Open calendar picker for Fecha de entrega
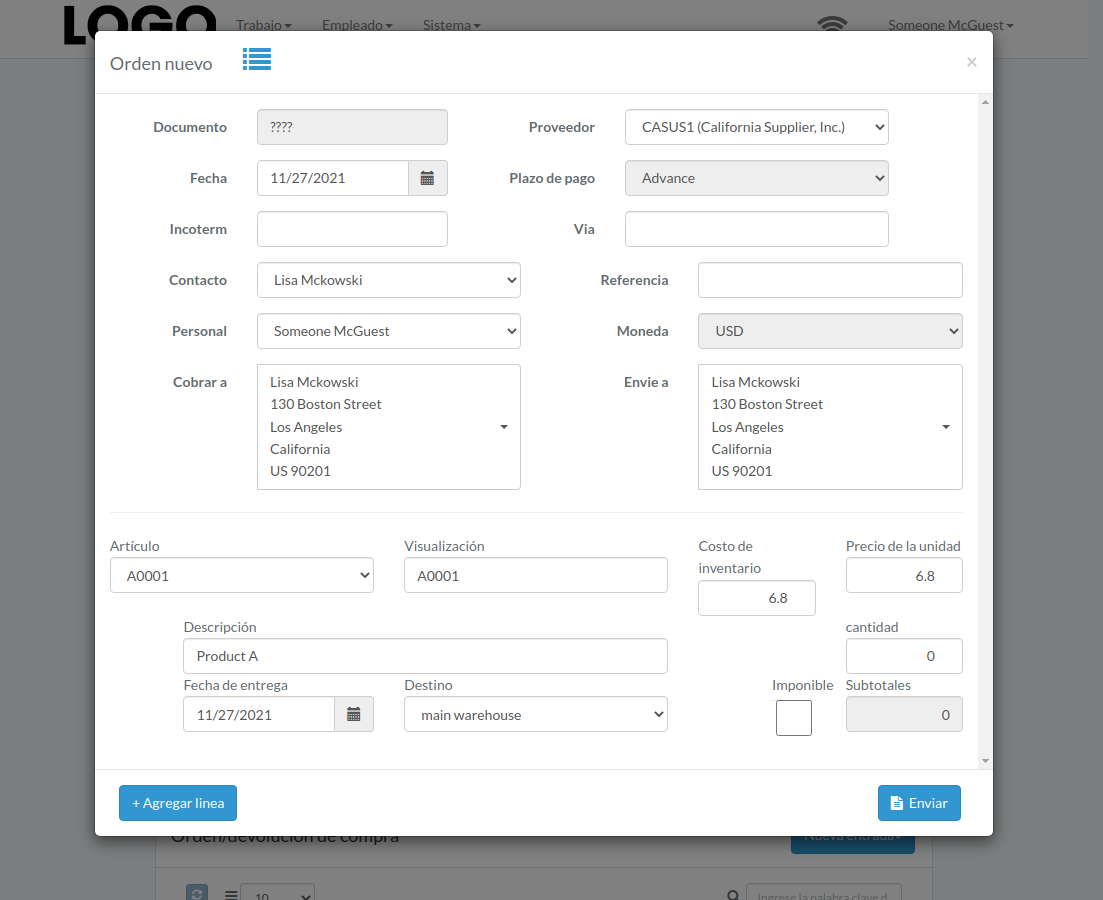This screenshot has width=1103, height=900. [354, 715]
